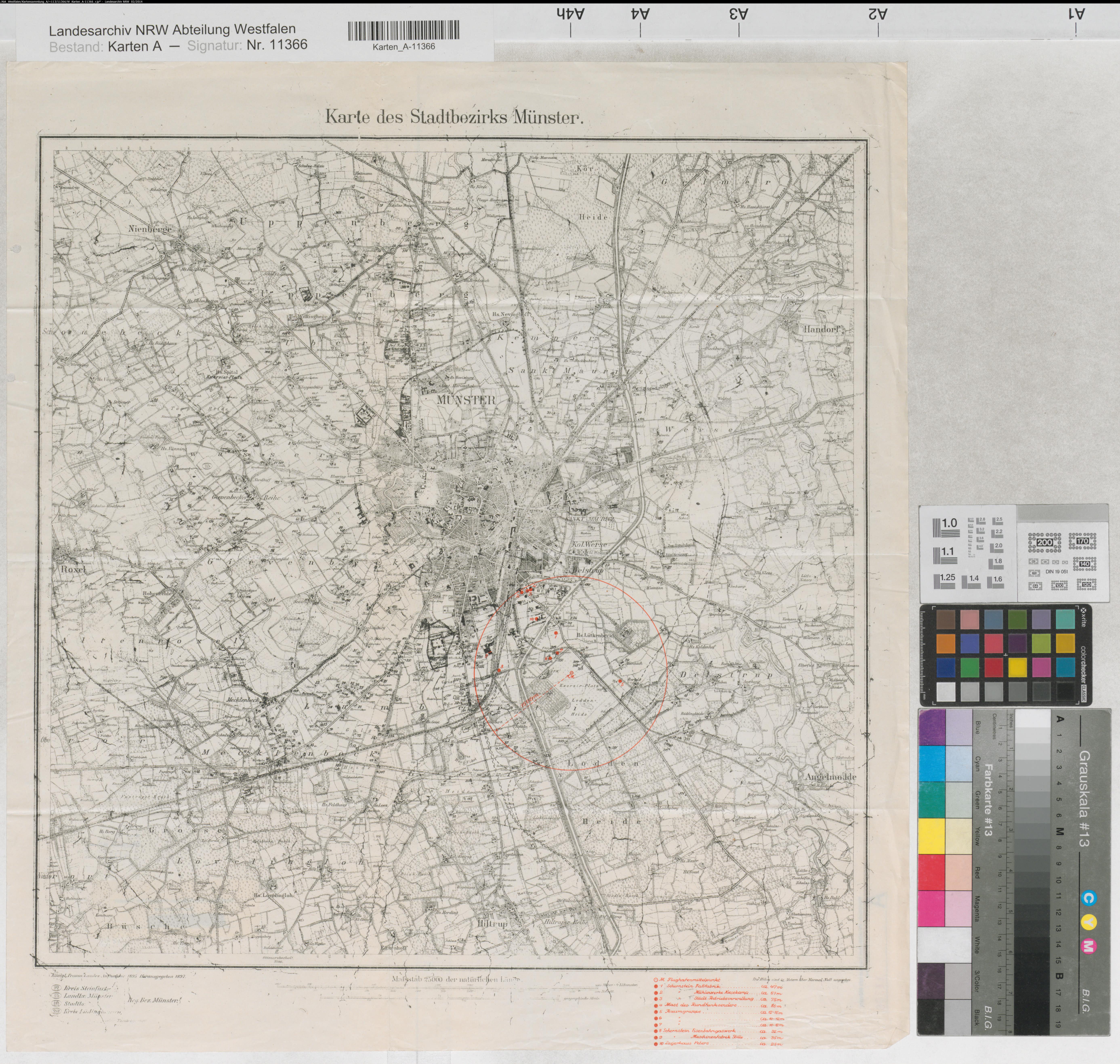
Task: Click the 'Mecklenbeck' village label
Action: tap(243, 700)
